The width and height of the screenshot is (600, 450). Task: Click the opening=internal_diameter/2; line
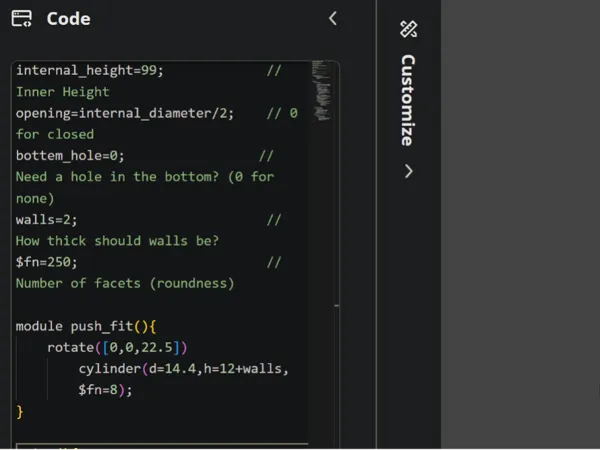point(125,113)
